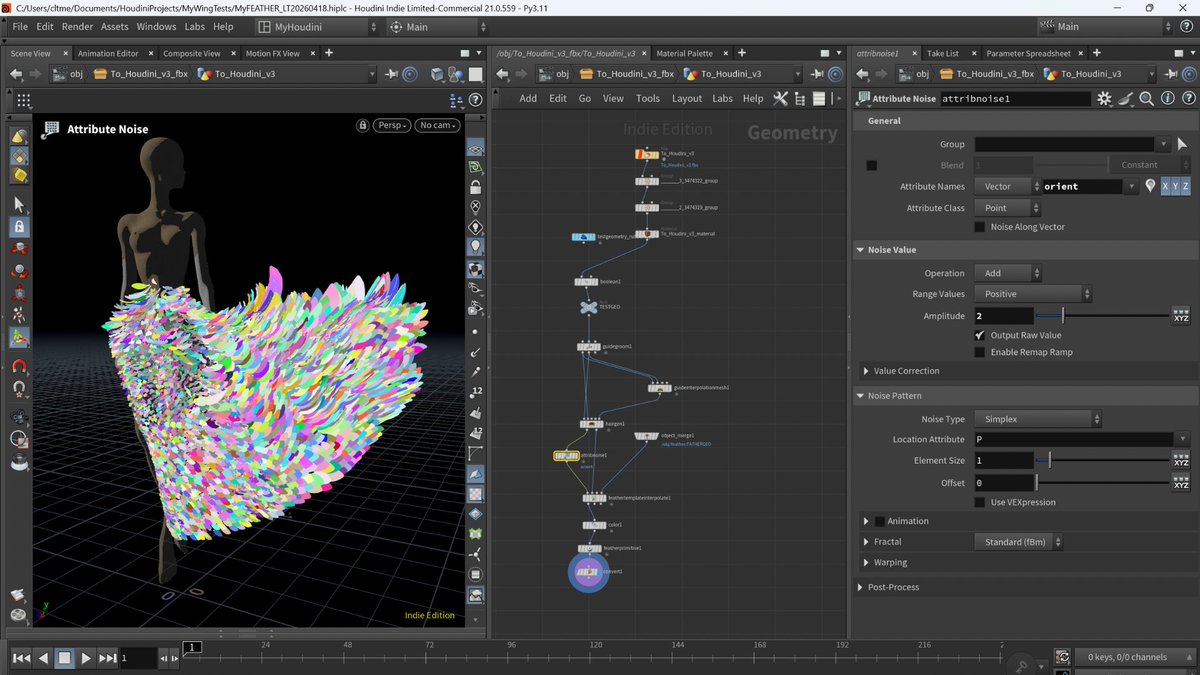Enable the Noise Along Vector checkbox

tap(980, 227)
